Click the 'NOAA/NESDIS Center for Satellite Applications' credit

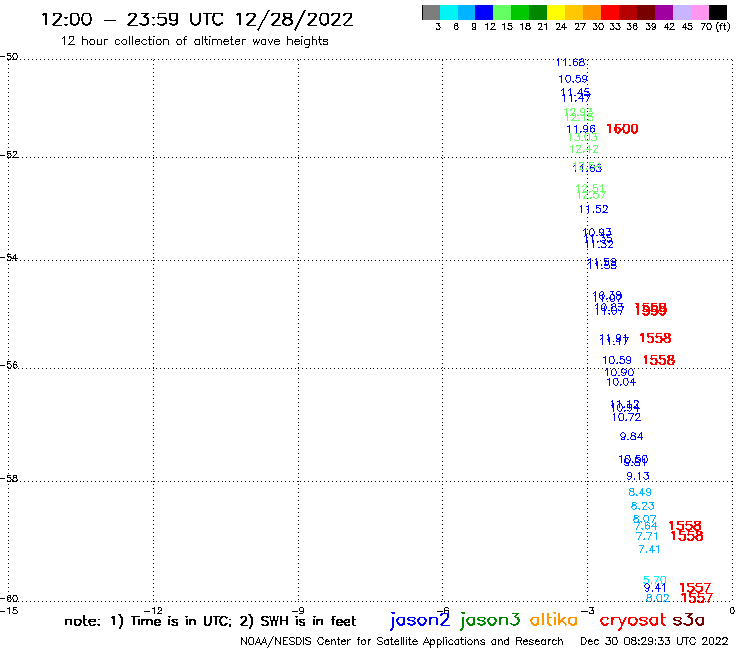point(362,642)
